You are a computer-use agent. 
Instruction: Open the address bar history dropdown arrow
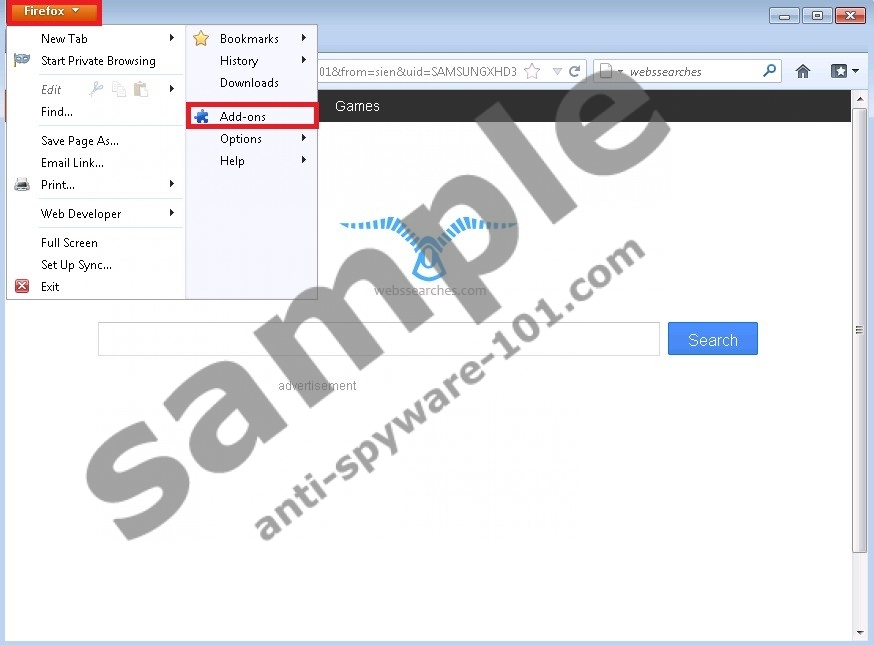557,72
